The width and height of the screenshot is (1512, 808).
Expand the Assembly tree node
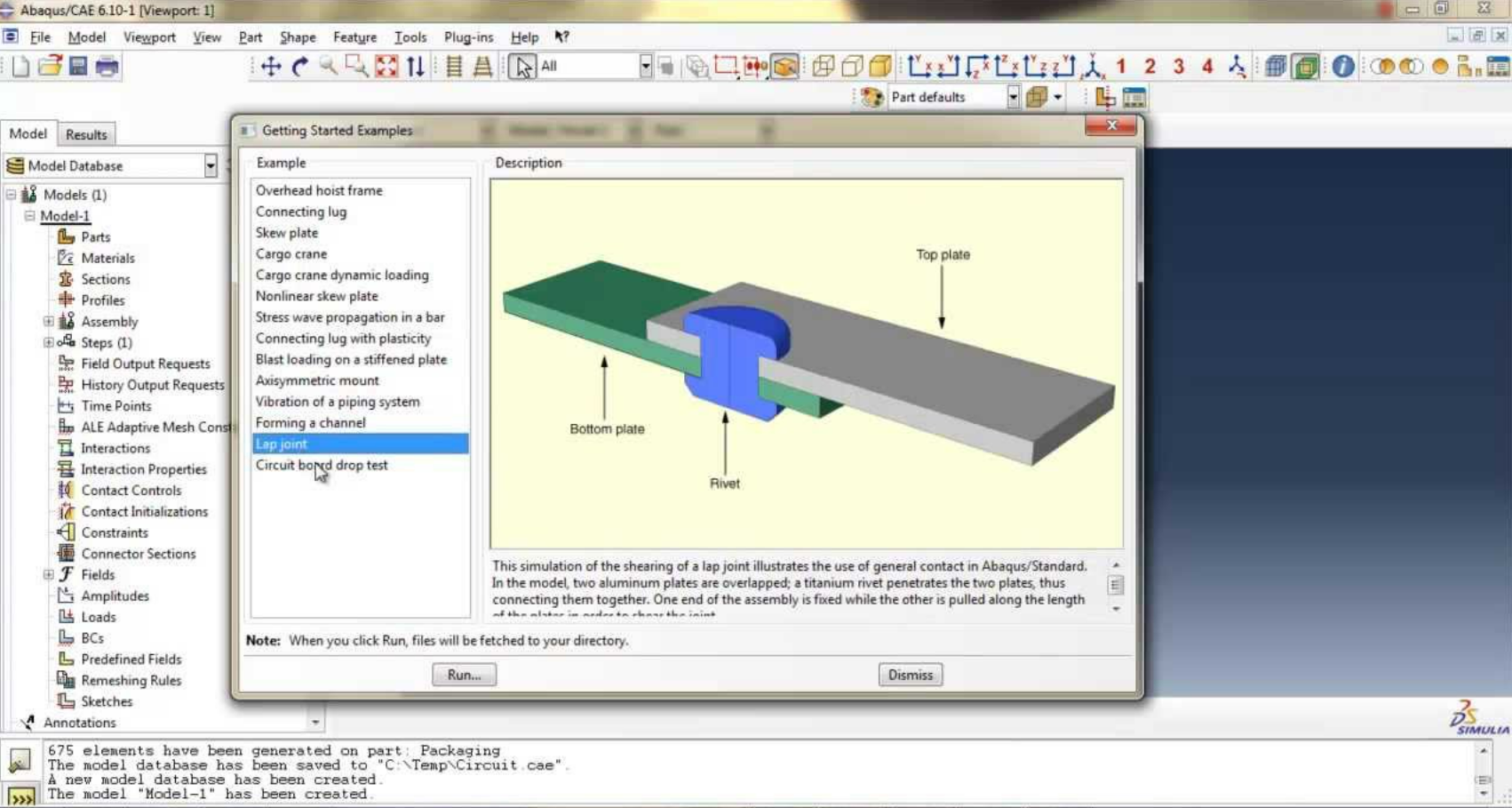49,322
